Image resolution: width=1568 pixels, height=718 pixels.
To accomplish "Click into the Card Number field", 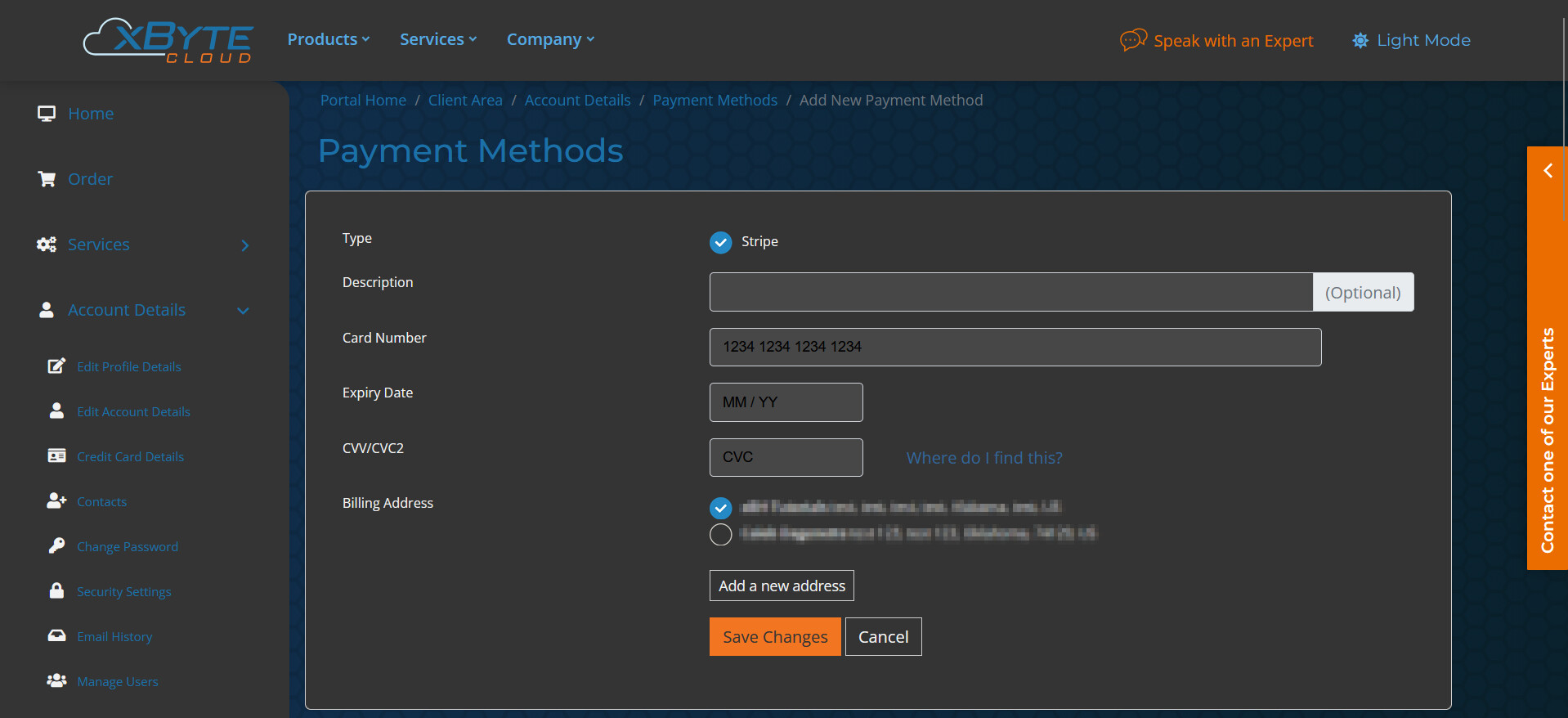I will click(1015, 347).
